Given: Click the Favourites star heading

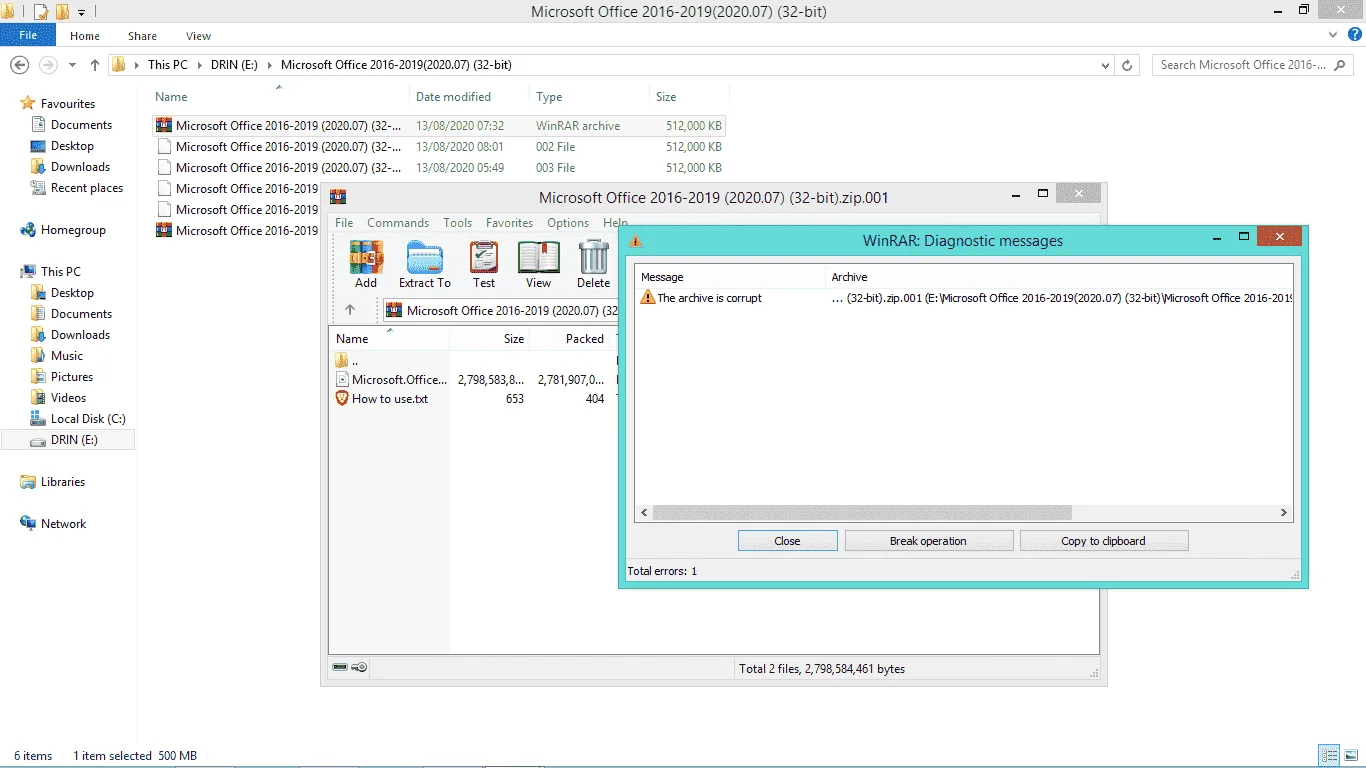Looking at the screenshot, I should tap(58, 104).
